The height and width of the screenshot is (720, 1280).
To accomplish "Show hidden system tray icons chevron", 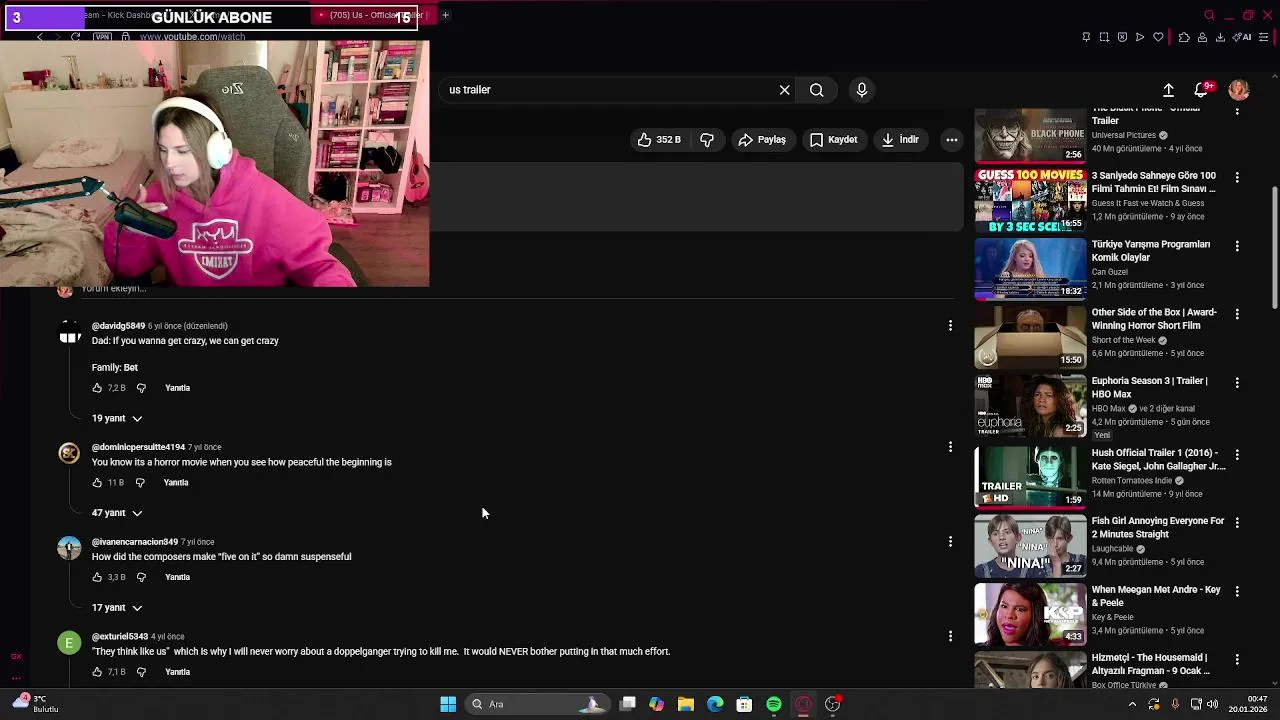I will [x=1132, y=704].
